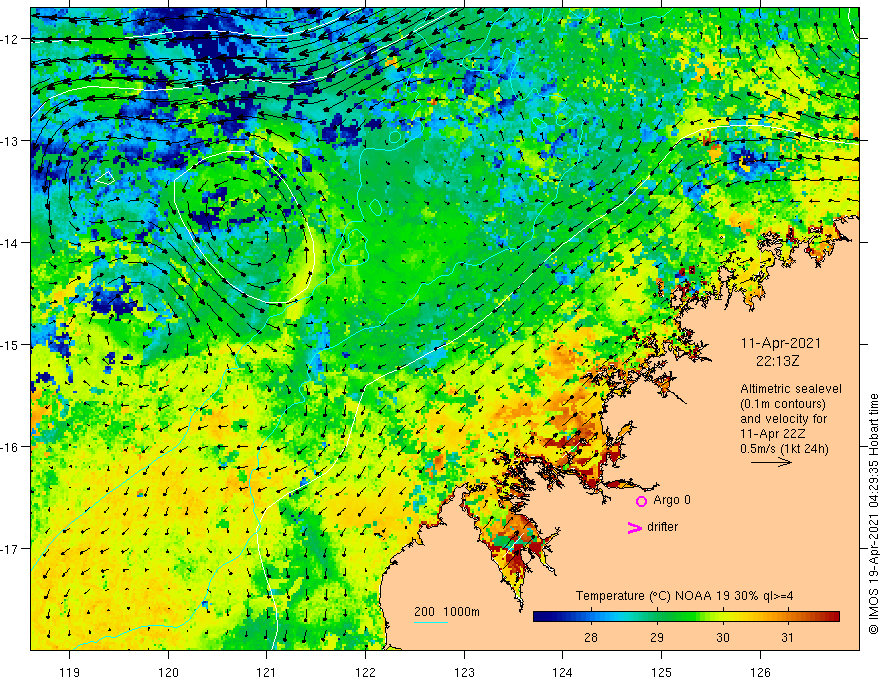
Task: Click the longitude axis label 119
Action: [x=70, y=672]
